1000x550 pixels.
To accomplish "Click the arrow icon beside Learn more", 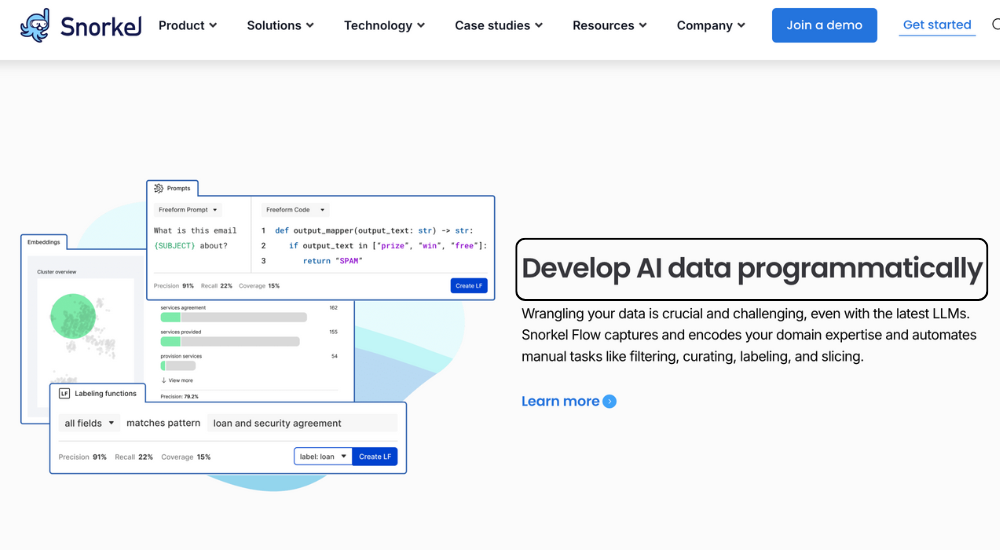I will pos(610,401).
